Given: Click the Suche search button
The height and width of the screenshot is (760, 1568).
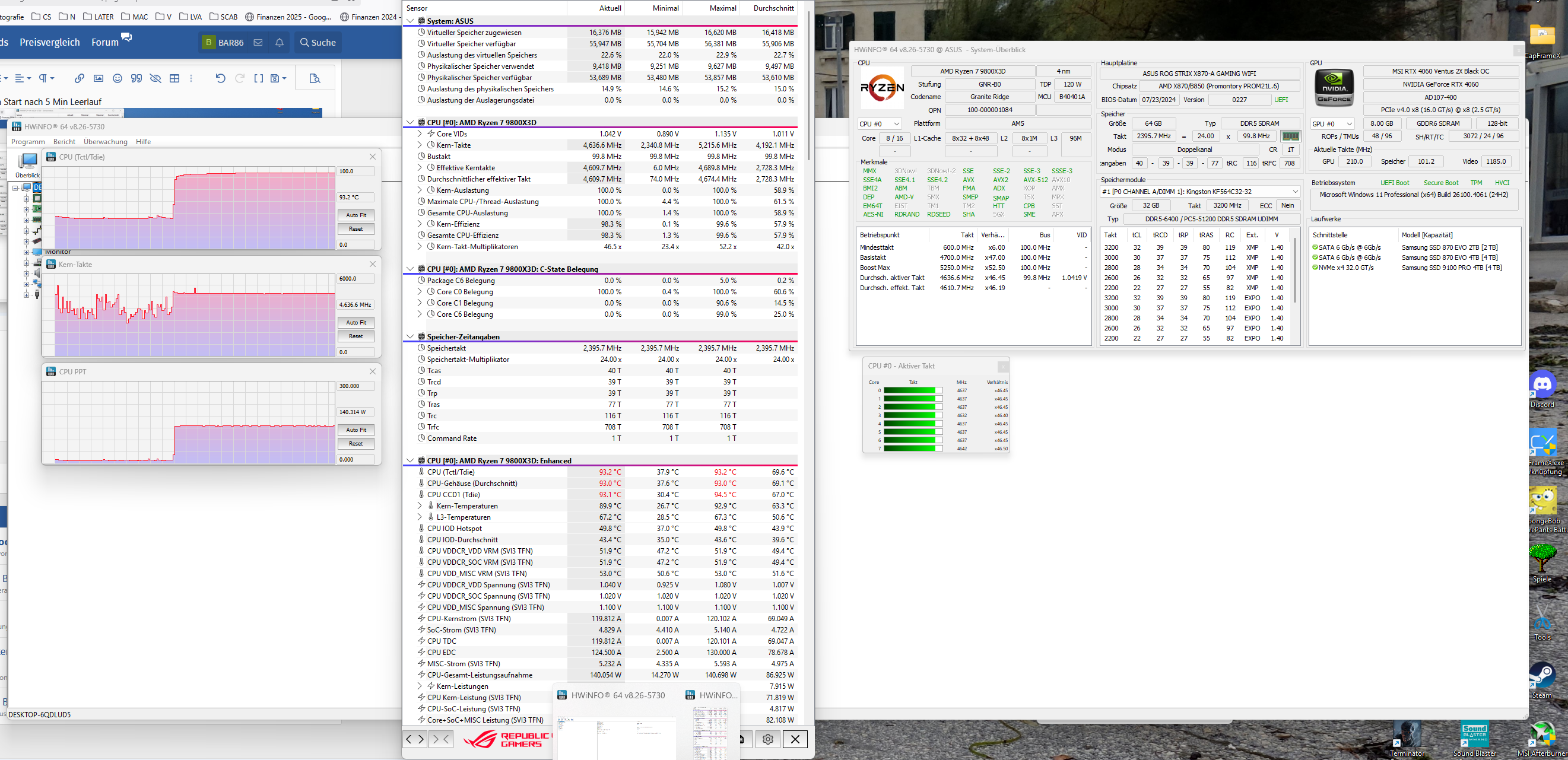Looking at the screenshot, I should (318, 43).
